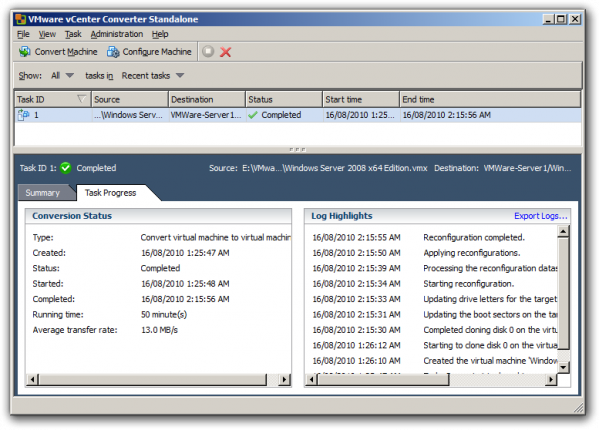This screenshot has height=430, width=599.
Task: Click the '13.0 MB/s' transfer rate value
Action: 159,330
